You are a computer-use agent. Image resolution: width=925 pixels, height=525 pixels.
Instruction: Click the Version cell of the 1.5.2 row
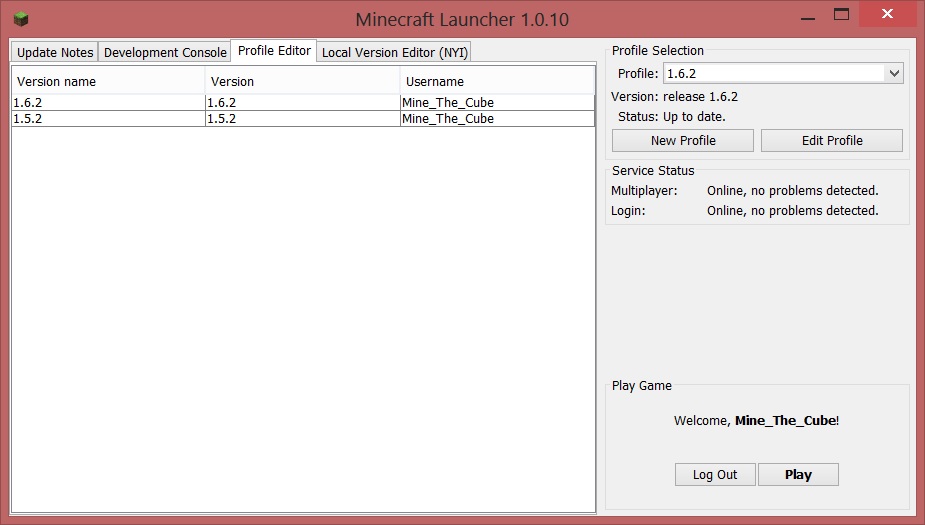click(303, 119)
